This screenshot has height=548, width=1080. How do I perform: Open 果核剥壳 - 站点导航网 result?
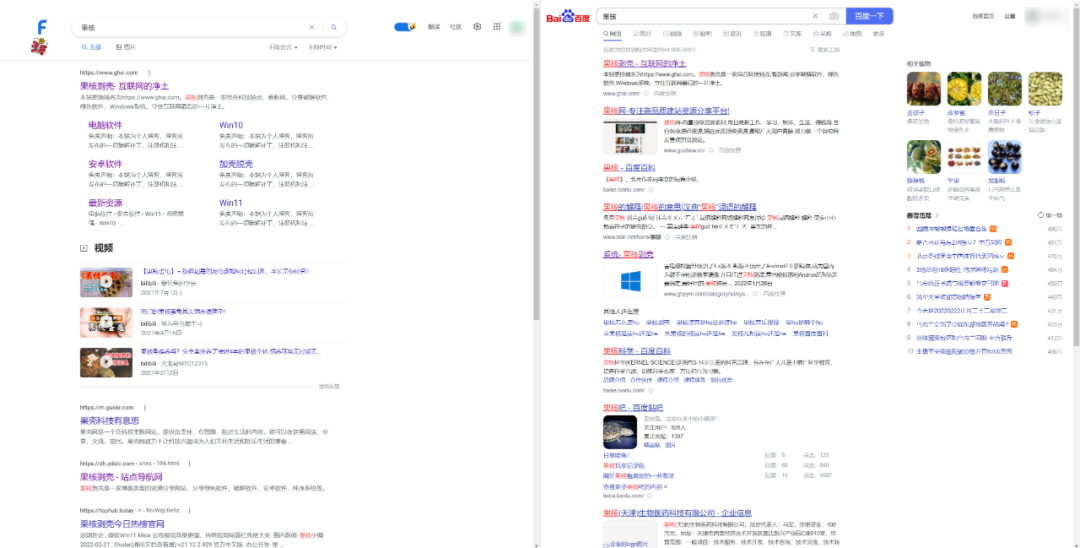coord(121,476)
